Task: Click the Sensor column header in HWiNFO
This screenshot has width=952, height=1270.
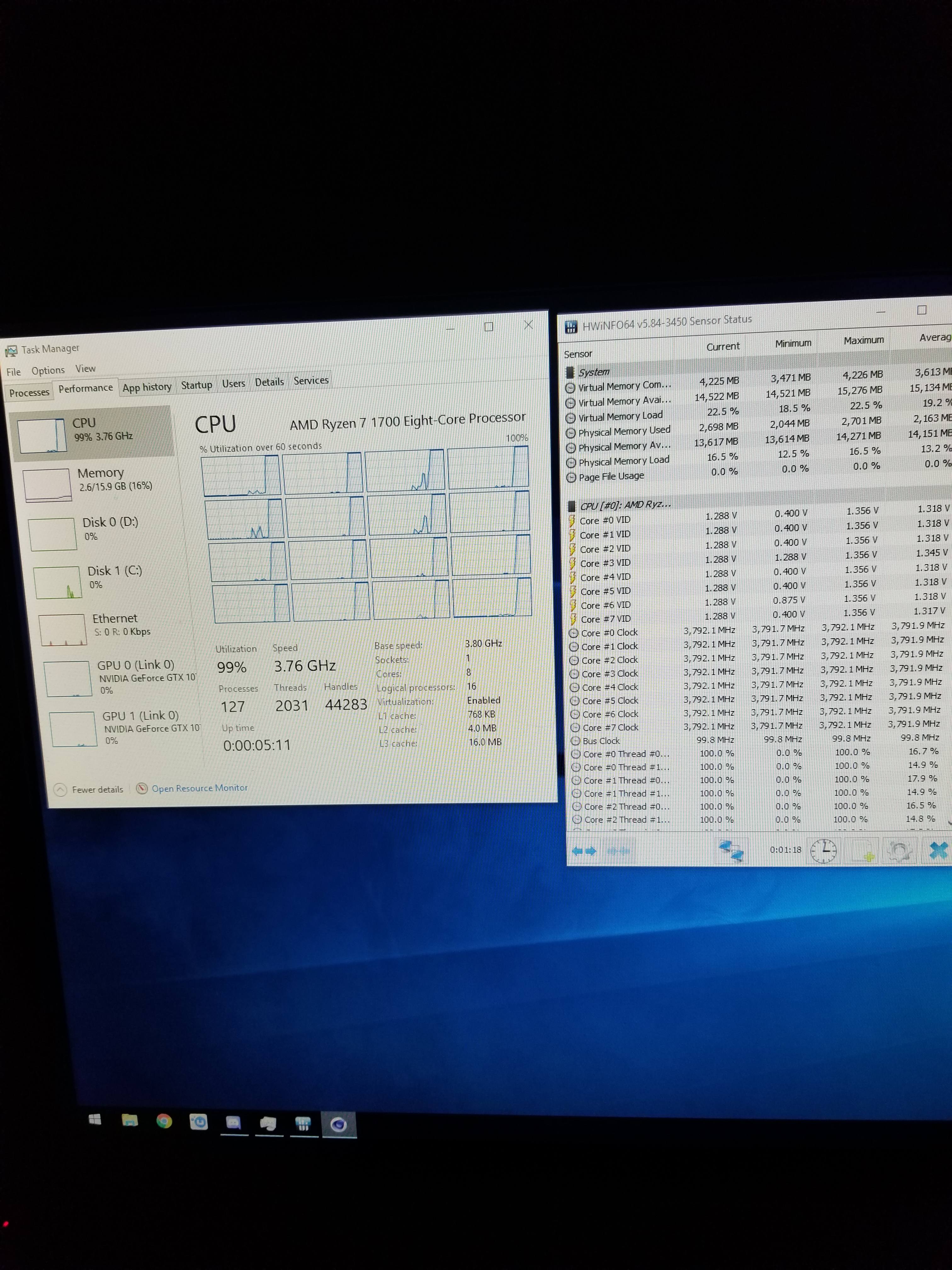Action: (x=578, y=354)
